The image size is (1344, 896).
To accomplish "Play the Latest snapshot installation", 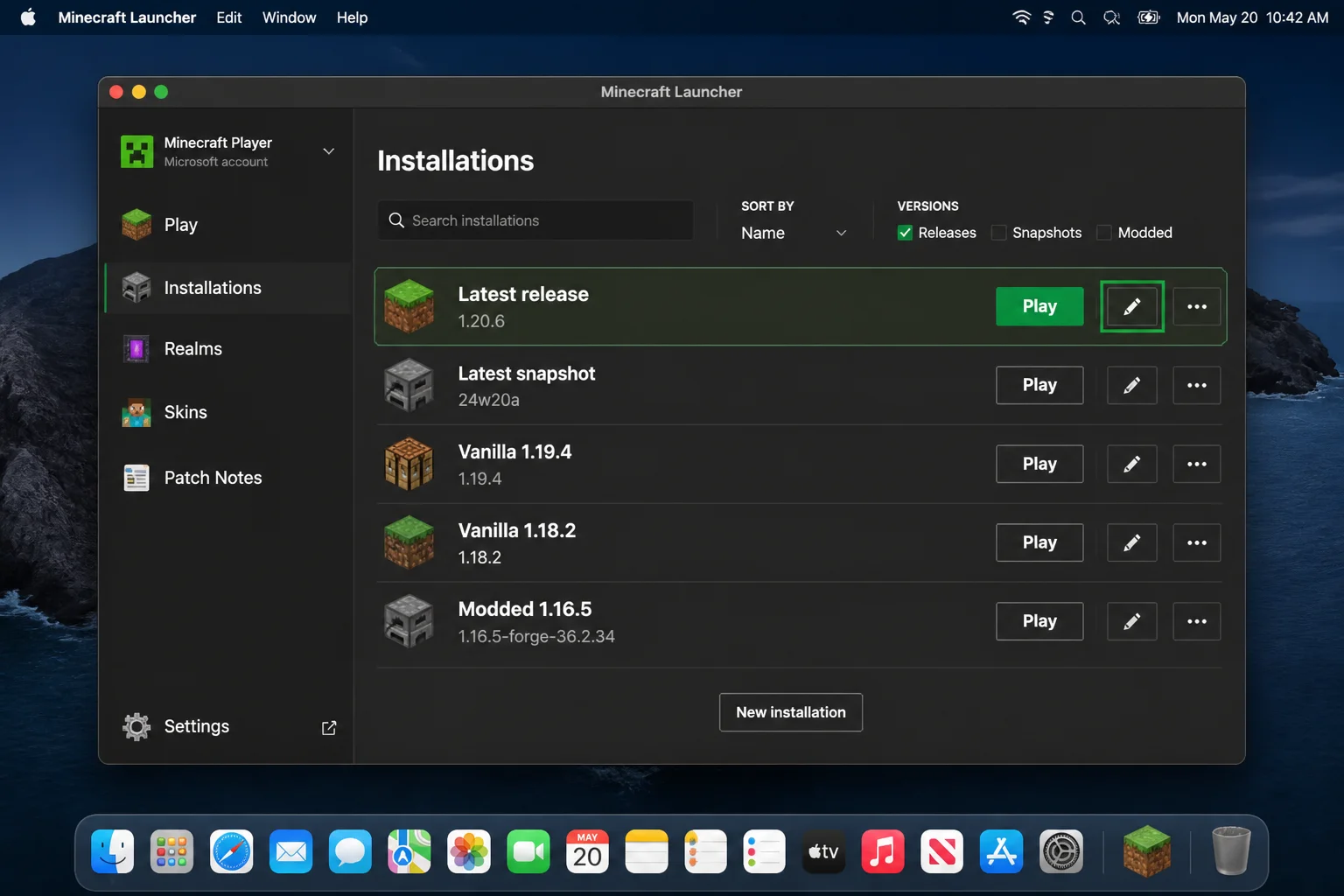I will click(x=1039, y=385).
